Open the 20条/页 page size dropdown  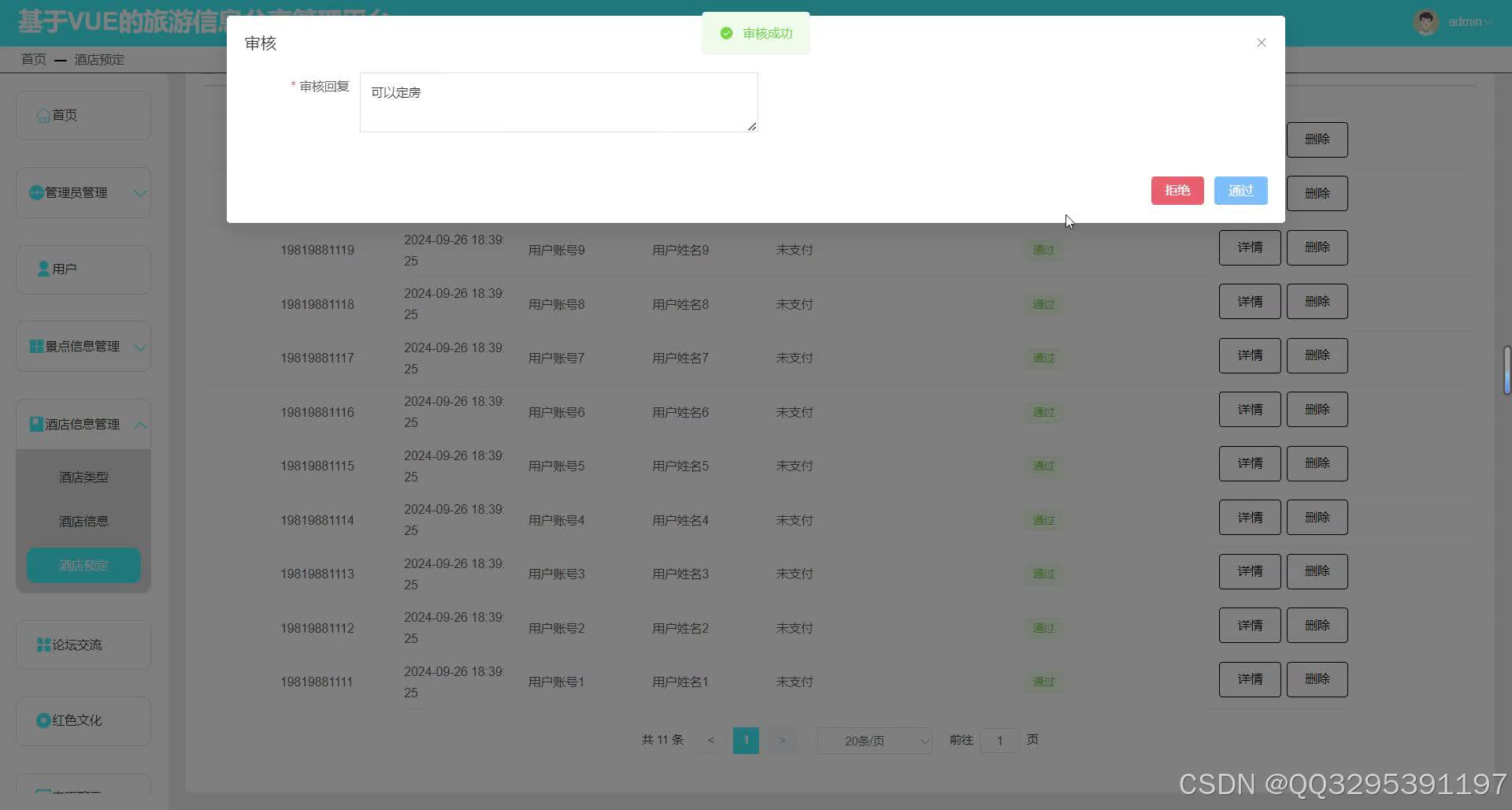pyautogui.click(x=875, y=741)
